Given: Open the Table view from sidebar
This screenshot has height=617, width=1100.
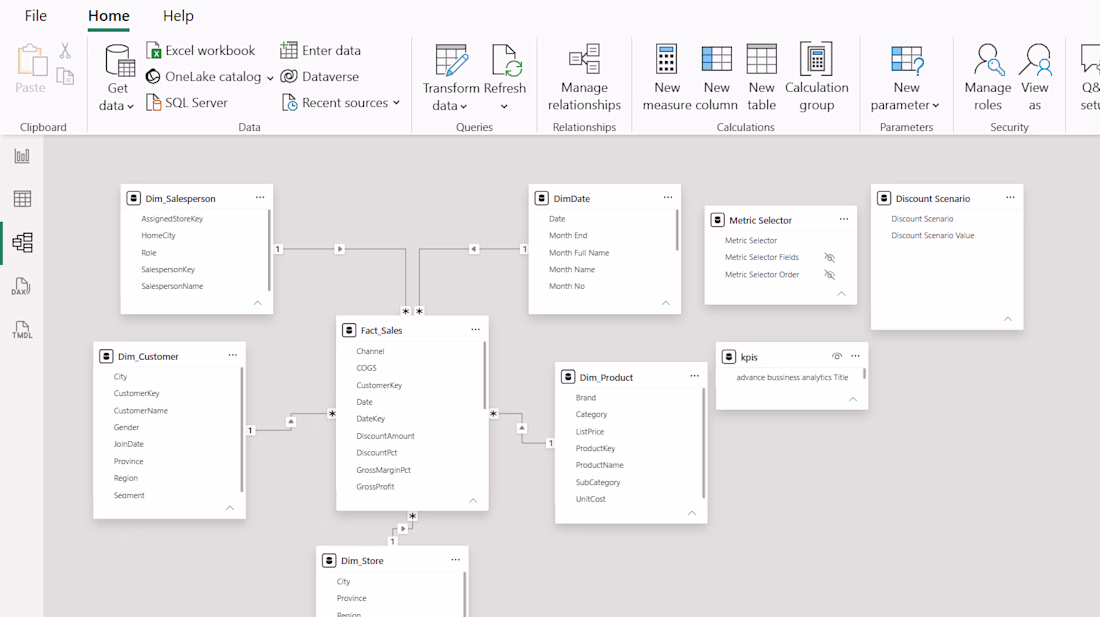Looking at the screenshot, I should point(22,199).
